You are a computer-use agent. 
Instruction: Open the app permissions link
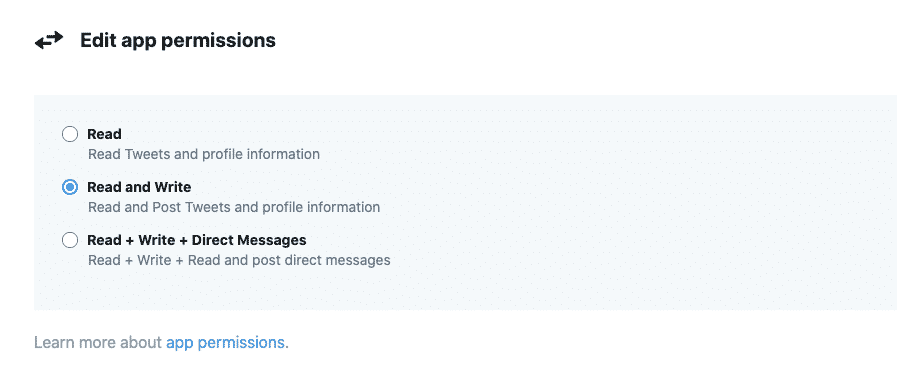point(225,342)
